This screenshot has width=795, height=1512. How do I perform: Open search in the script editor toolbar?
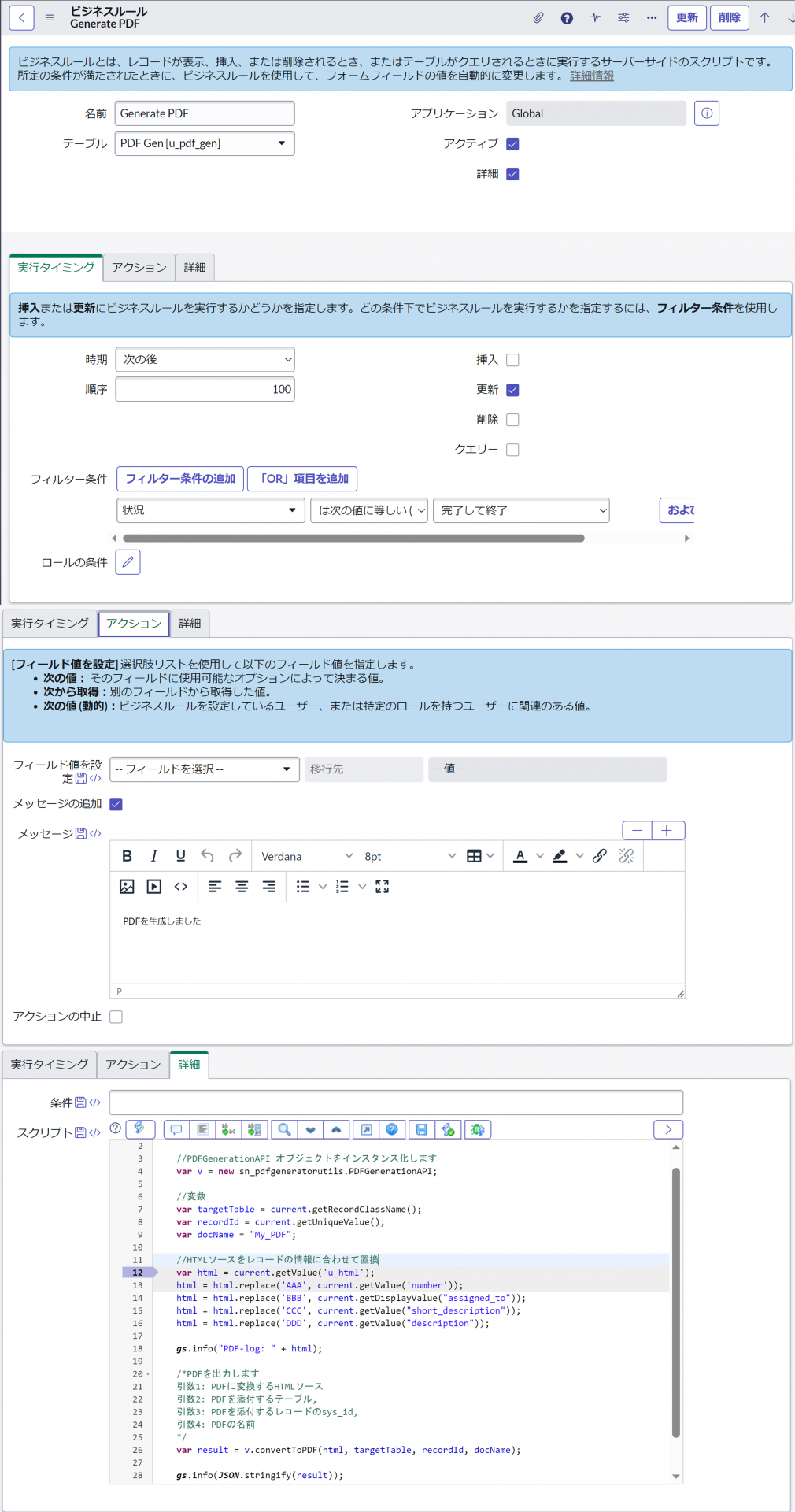point(284,1130)
